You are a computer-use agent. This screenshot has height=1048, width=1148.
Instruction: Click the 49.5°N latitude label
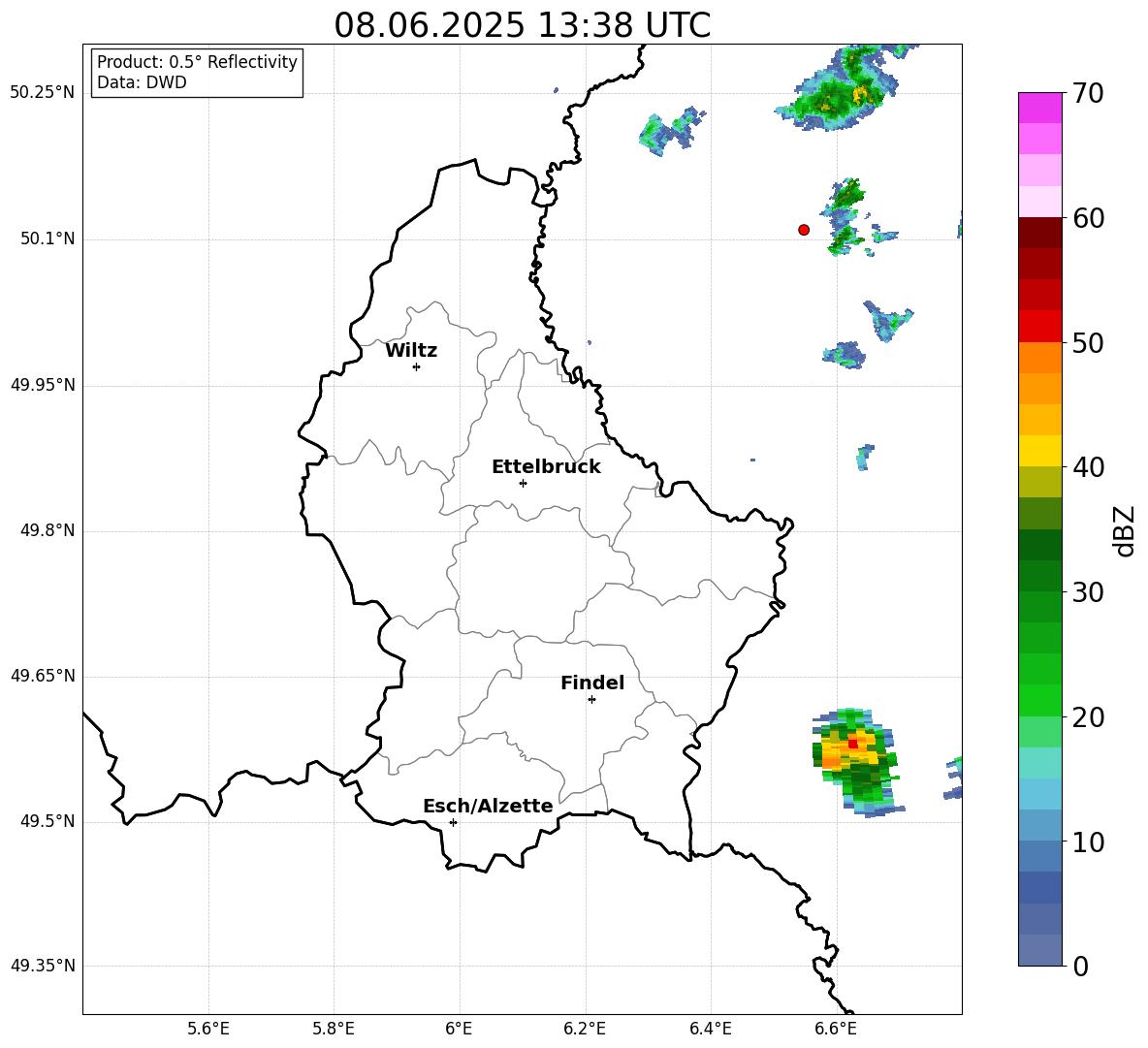[48, 822]
